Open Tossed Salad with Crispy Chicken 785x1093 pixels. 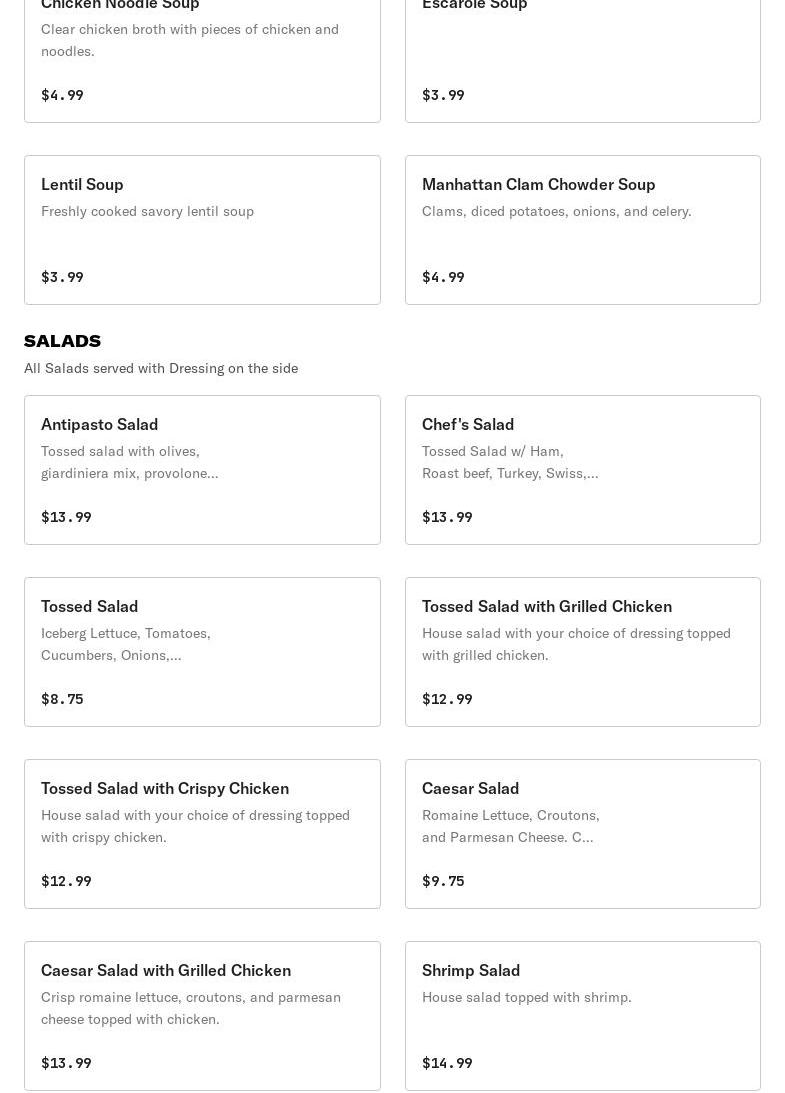click(202, 834)
